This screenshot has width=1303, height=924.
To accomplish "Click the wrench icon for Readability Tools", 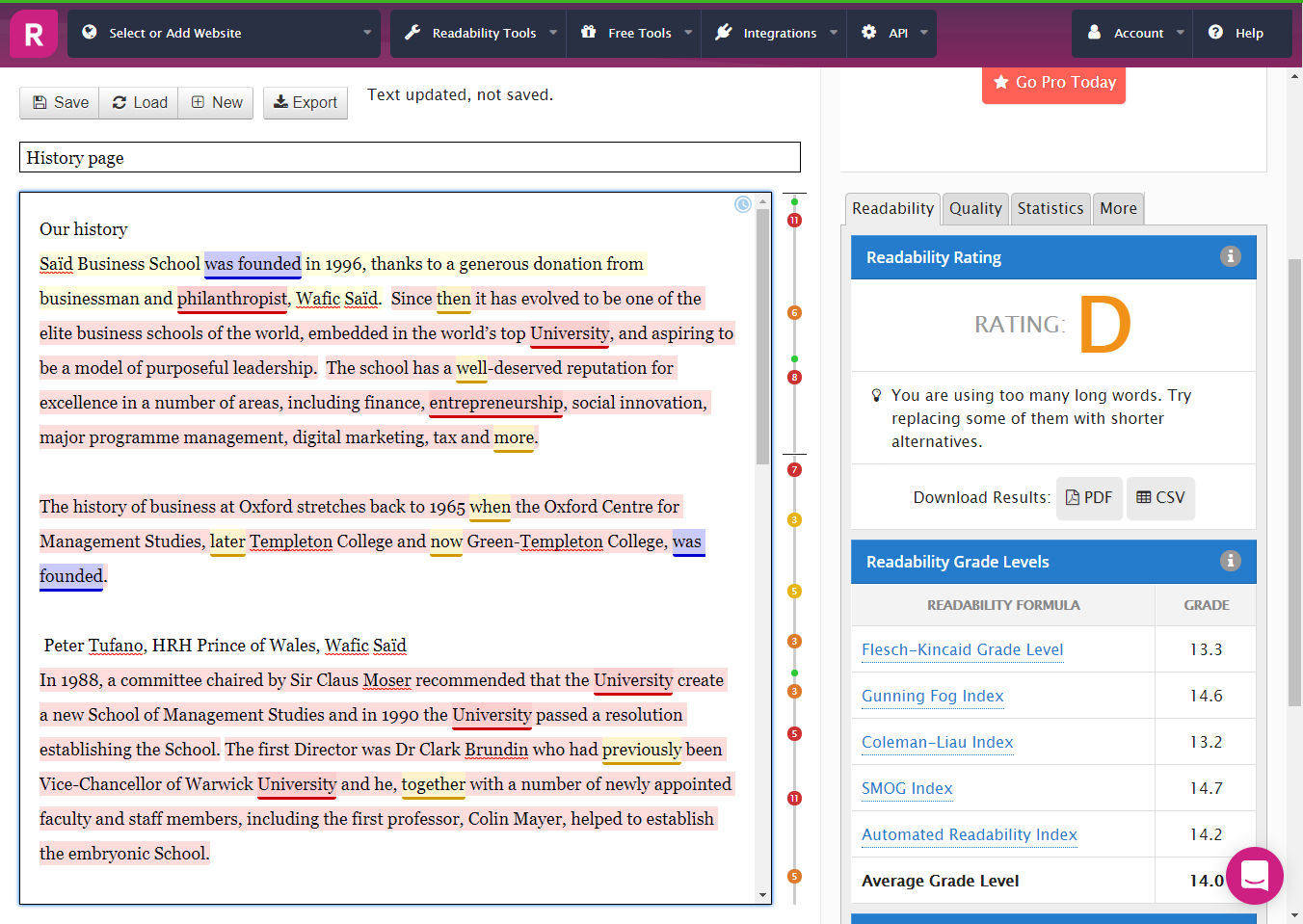I will [x=412, y=32].
